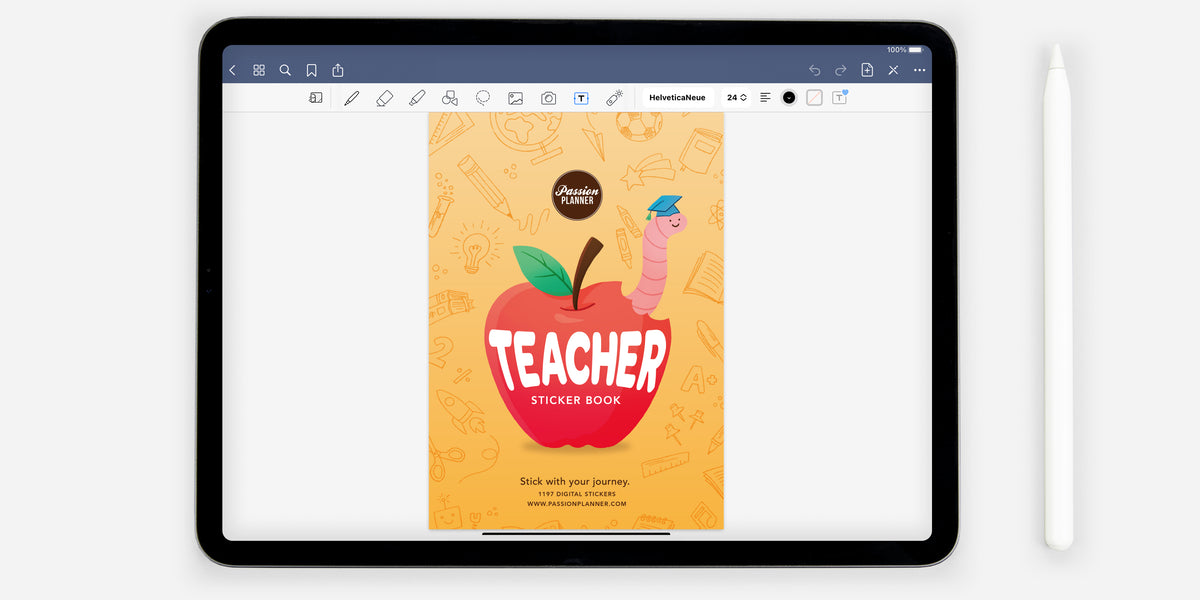
Task: Pick the Highlighter tool
Action: coord(417,97)
